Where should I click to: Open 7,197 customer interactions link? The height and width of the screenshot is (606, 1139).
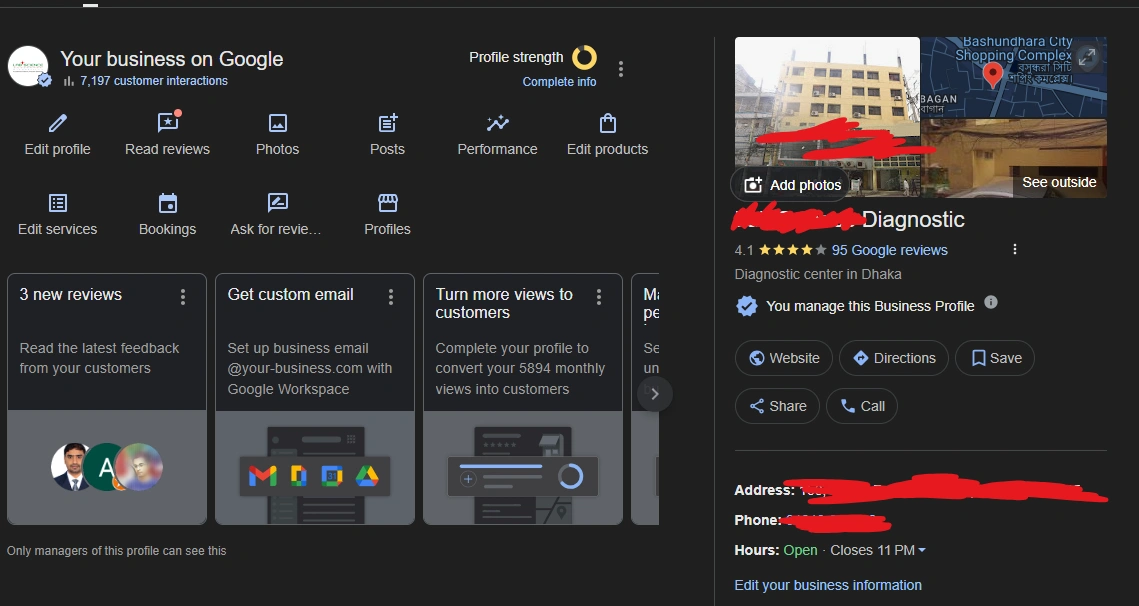[154, 81]
